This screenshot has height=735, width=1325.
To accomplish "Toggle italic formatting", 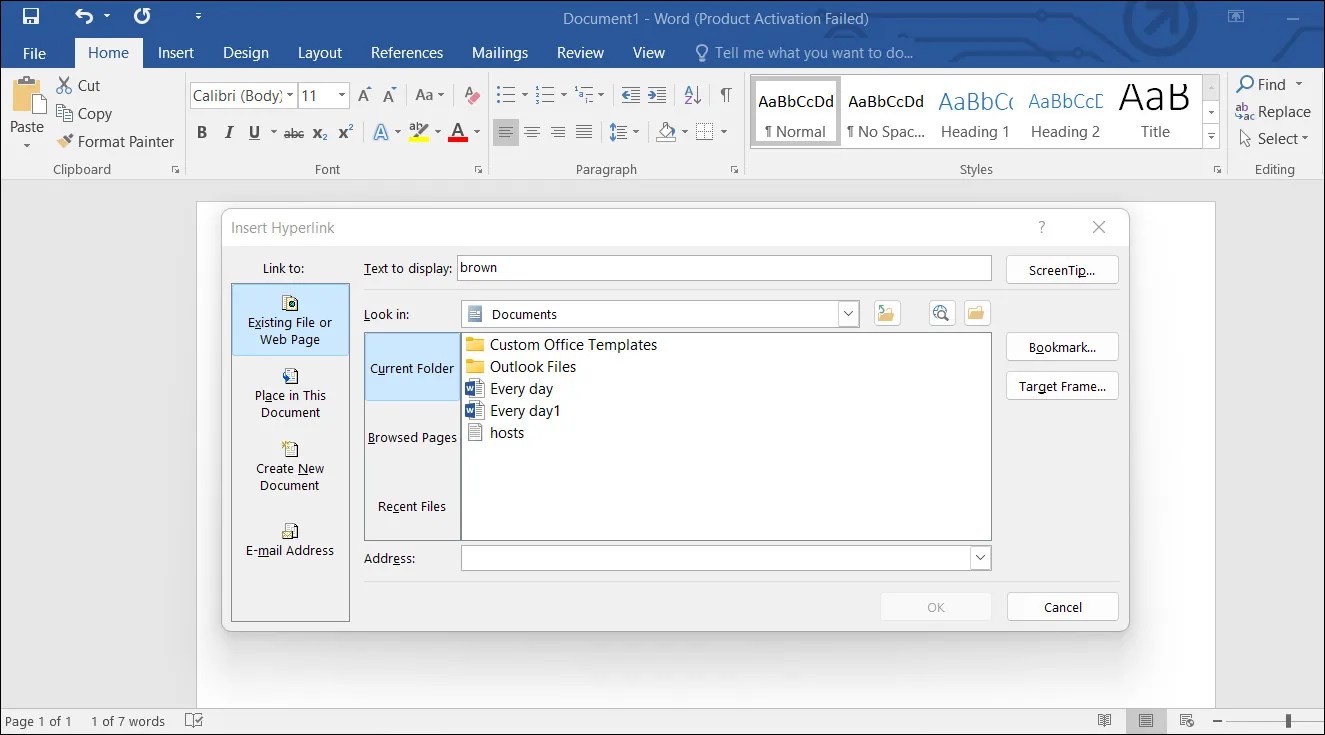I will (x=228, y=132).
